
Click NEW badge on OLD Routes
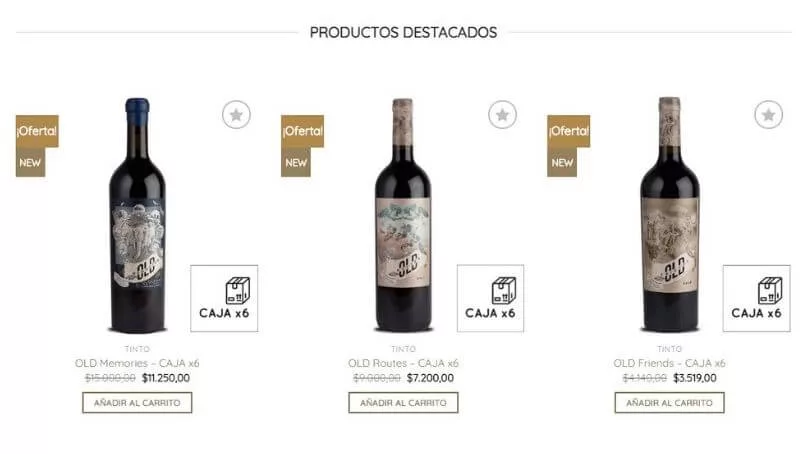(296, 163)
